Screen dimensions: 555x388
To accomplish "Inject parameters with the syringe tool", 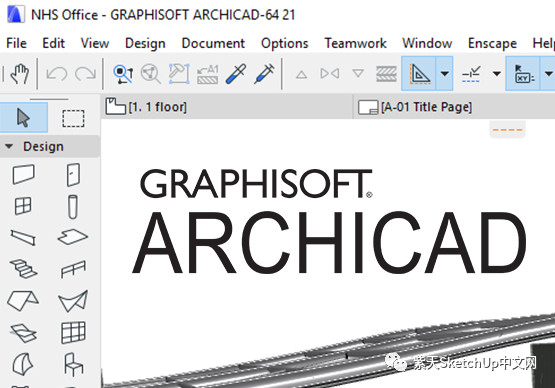I will [264, 74].
